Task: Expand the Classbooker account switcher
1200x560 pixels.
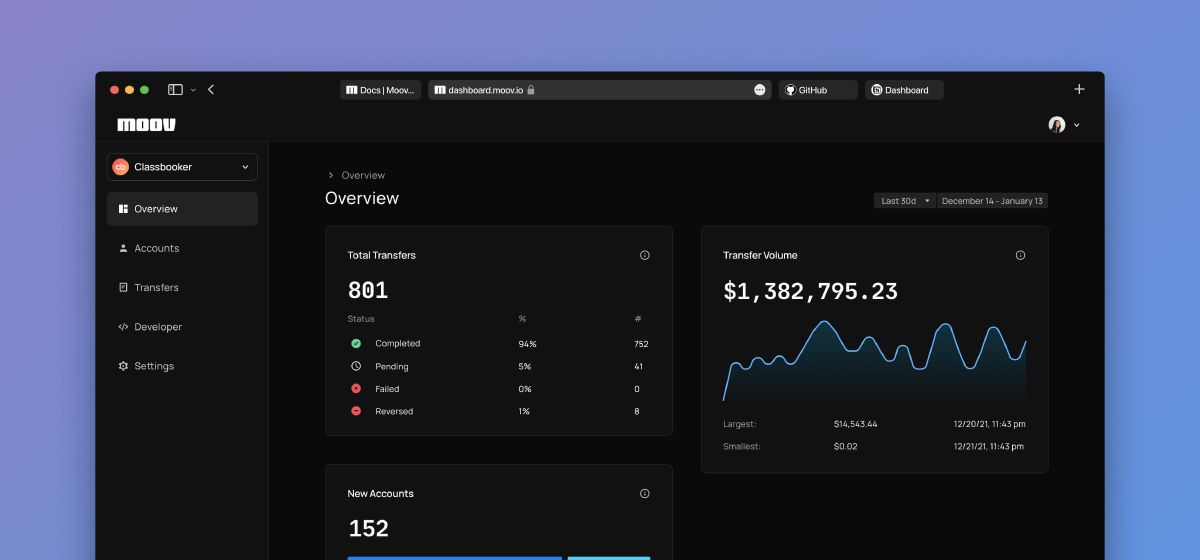Action: tap(182, 167)
